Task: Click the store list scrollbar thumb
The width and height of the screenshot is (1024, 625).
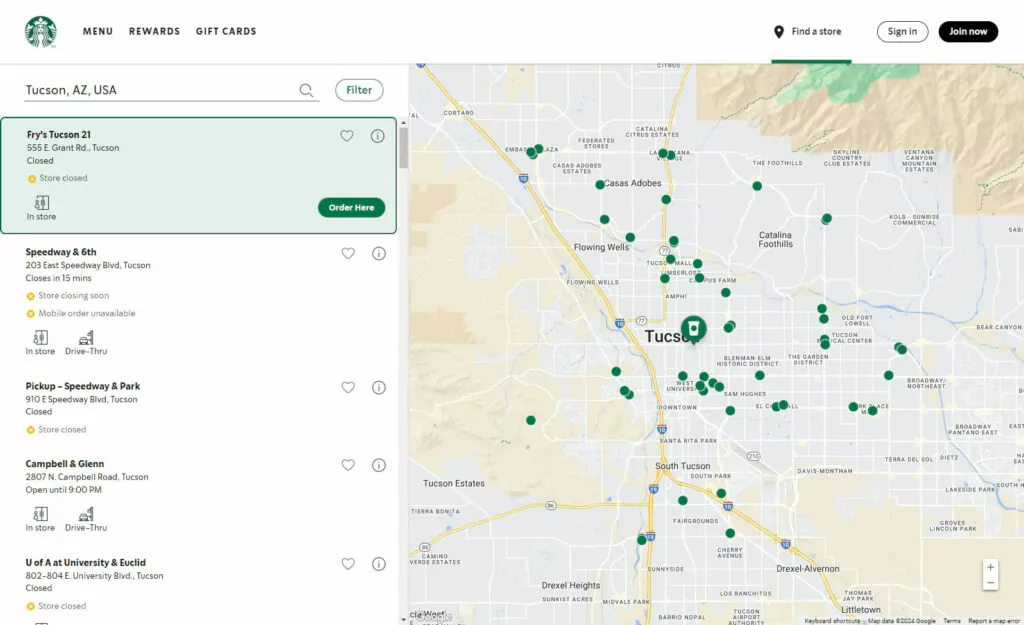Action: 404,148
